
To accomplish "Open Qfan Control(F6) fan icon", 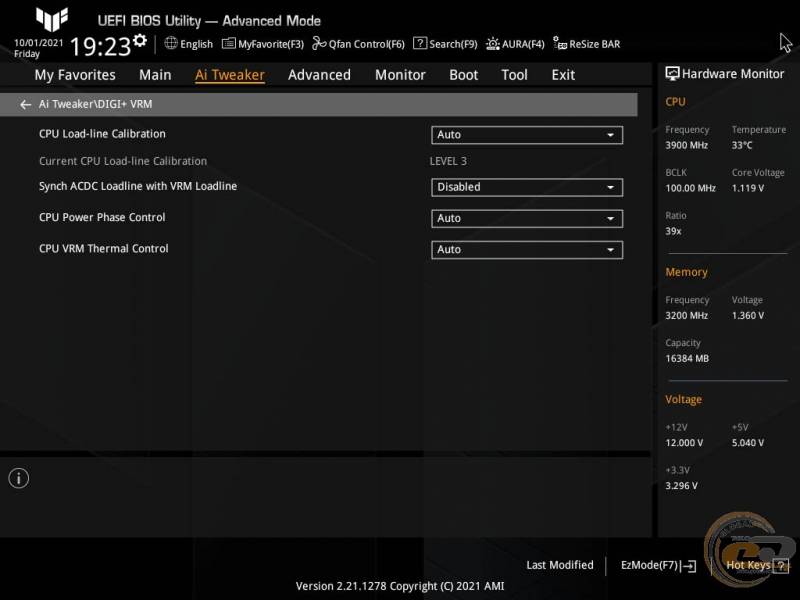I will tap(319, 43).
